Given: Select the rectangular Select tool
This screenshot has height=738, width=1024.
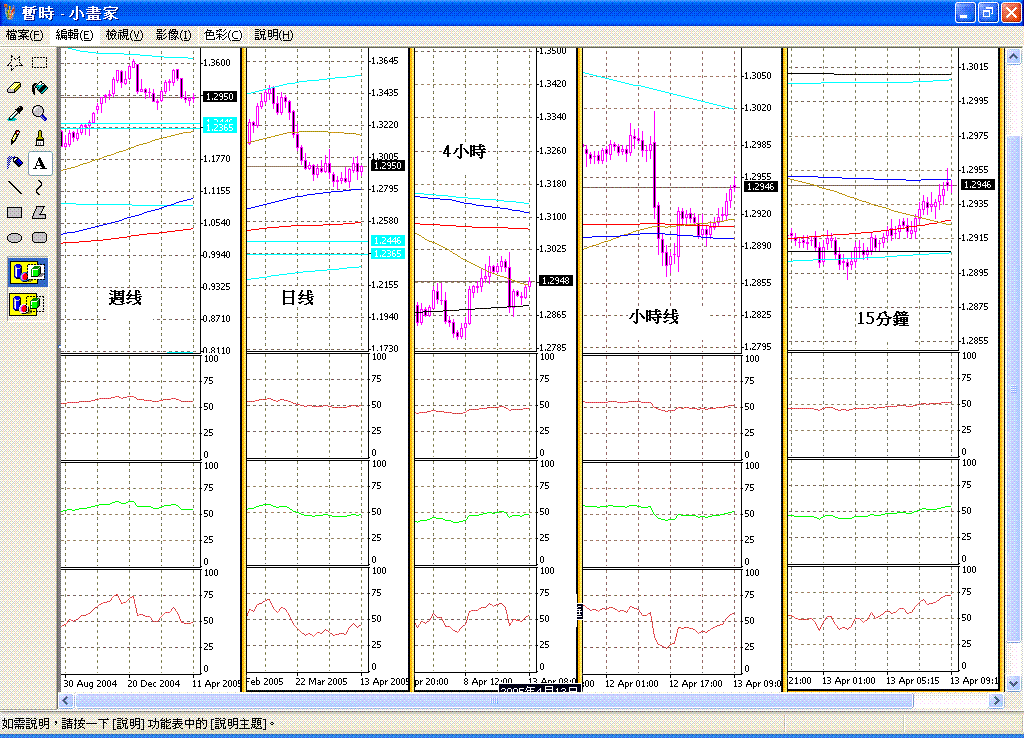Looking at the screenshot, I should tap(40, 63).
